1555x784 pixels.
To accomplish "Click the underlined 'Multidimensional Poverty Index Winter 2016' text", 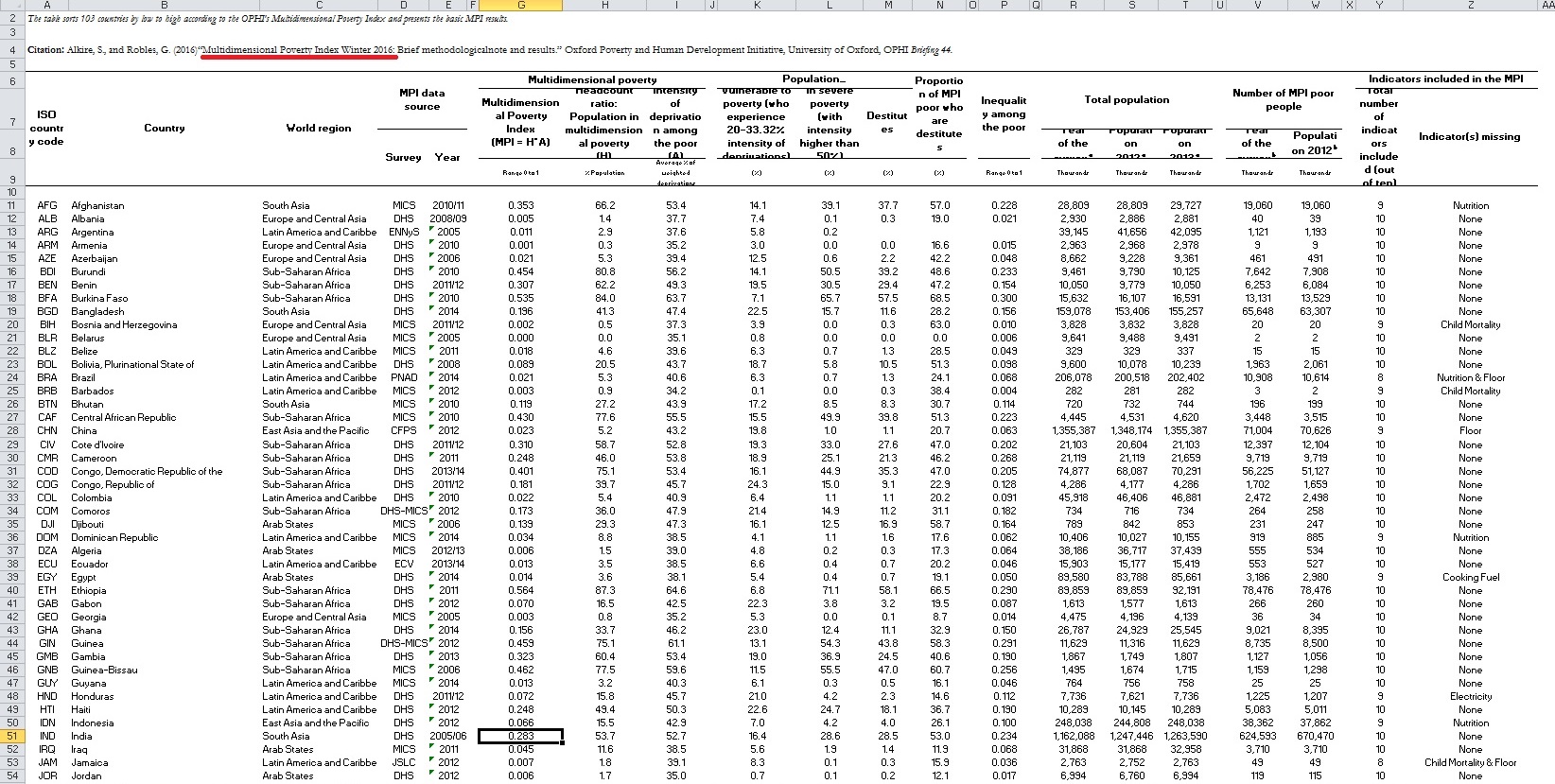I will [x=299, y=49].
